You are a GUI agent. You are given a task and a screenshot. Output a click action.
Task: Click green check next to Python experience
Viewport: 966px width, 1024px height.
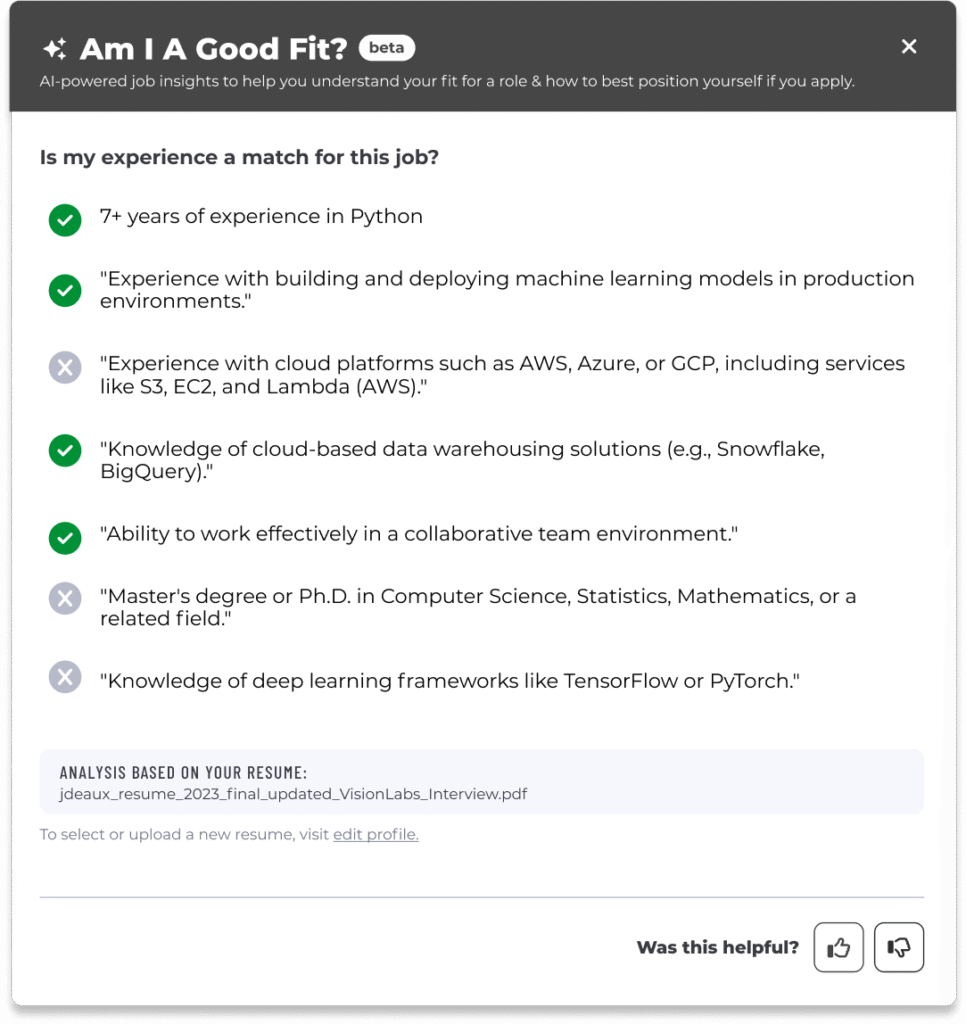click(x=65, y=220)
